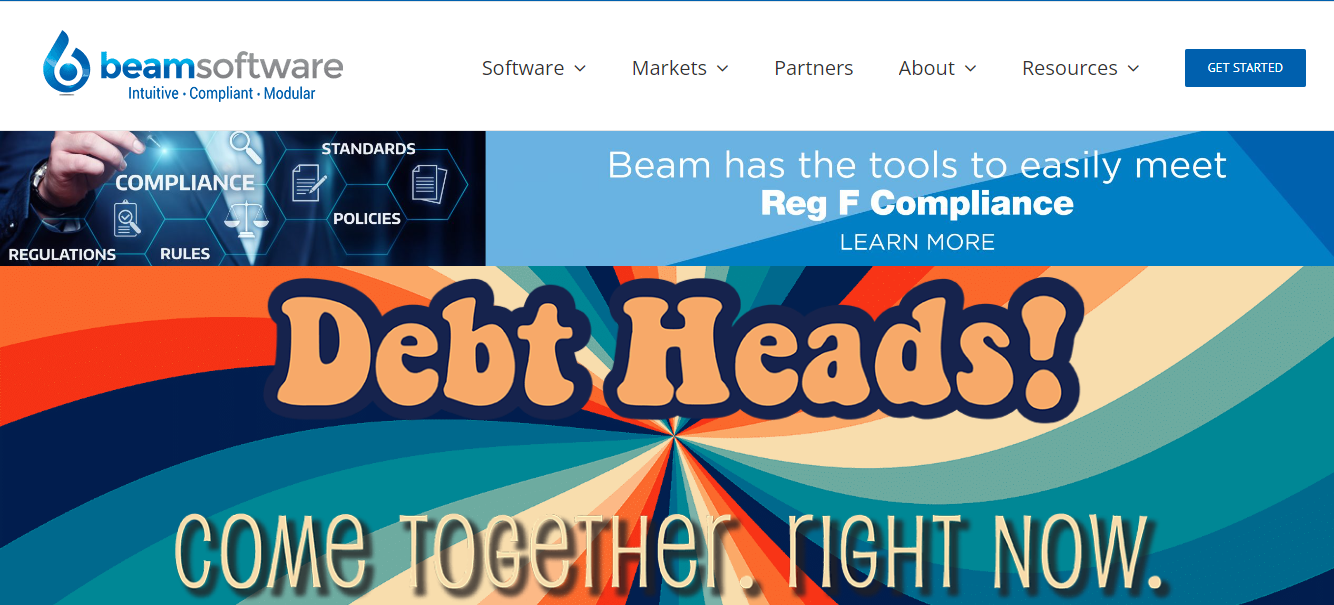Screen dimensions: 1334x605
Task: Click the document with pen hexagon icon
Action: (308, 184)
